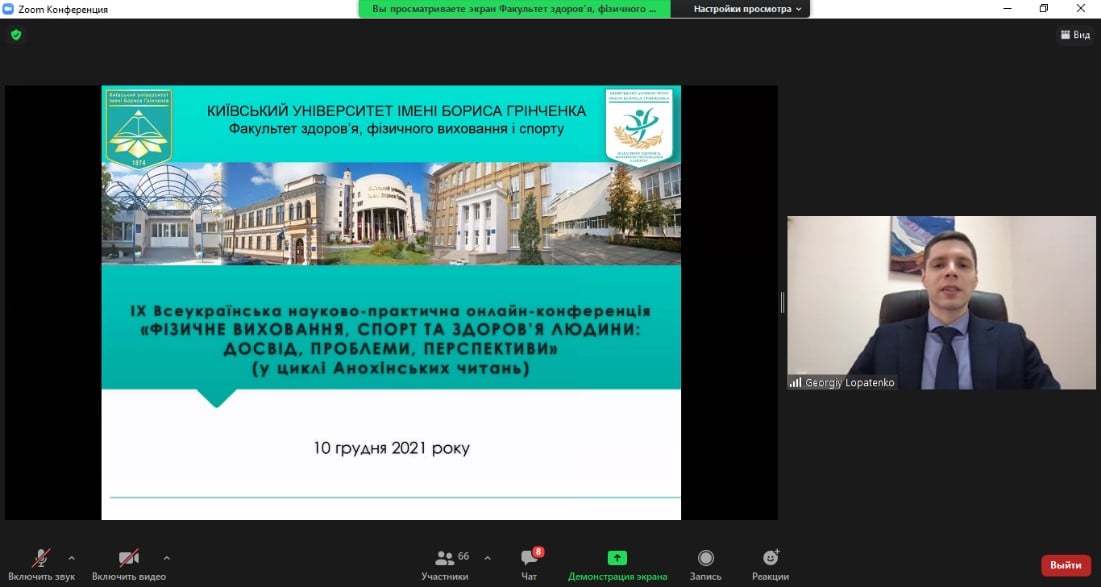Click the signal strength icon by Georgiy Lopatenko
Viewport: 1101px width, 587px height.
point(796,382)
